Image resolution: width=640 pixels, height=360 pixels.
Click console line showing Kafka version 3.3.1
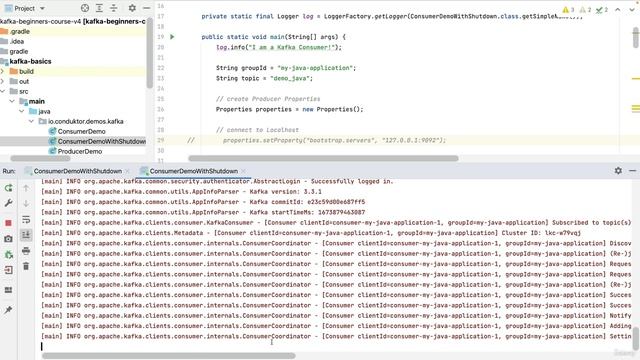181,191
